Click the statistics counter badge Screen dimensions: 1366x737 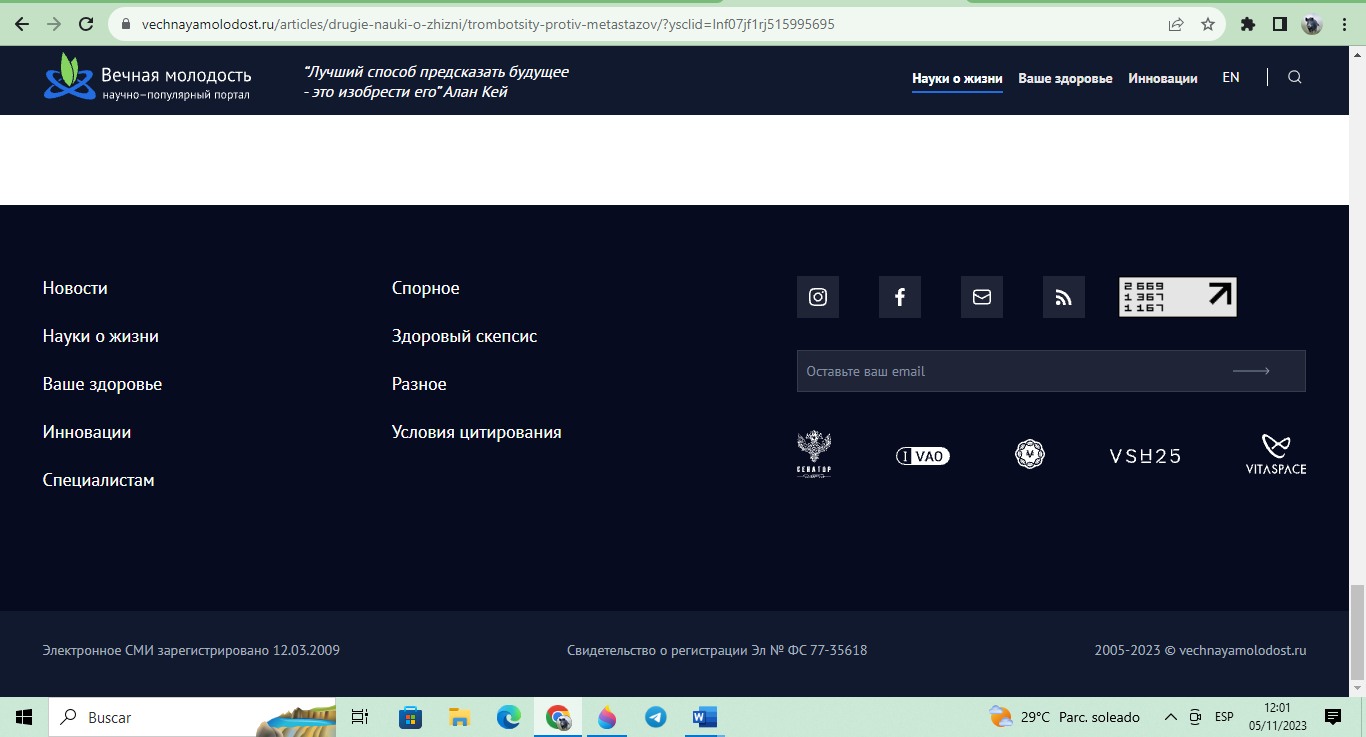(1177, 297)
